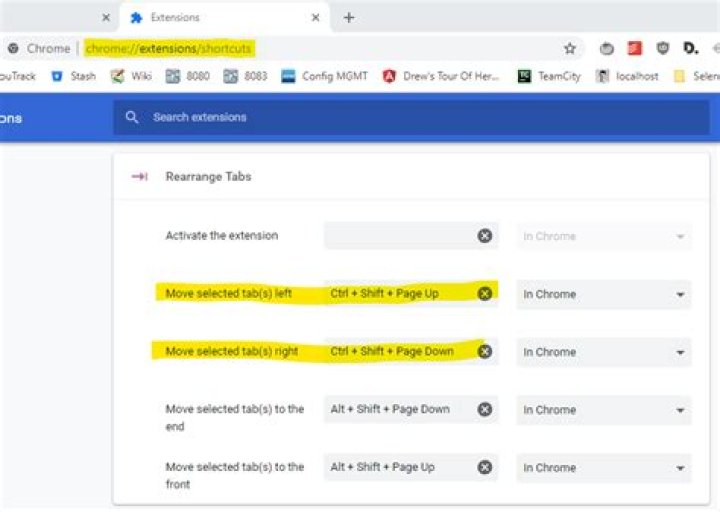Open a new tab with plus button
The image size is (720, 512).
[x=349, y=17]
